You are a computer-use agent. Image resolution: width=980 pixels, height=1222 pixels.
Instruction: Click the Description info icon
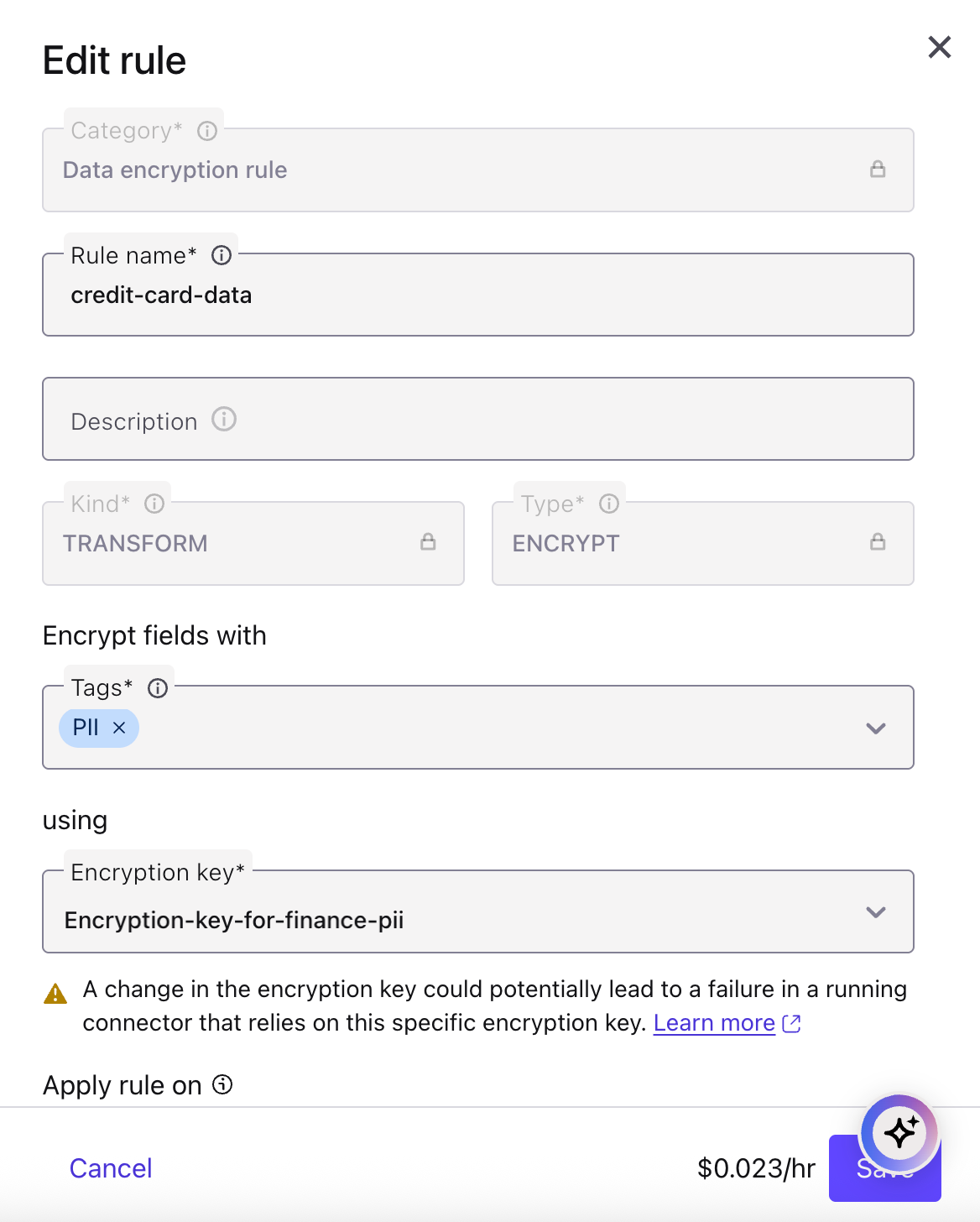224,419
